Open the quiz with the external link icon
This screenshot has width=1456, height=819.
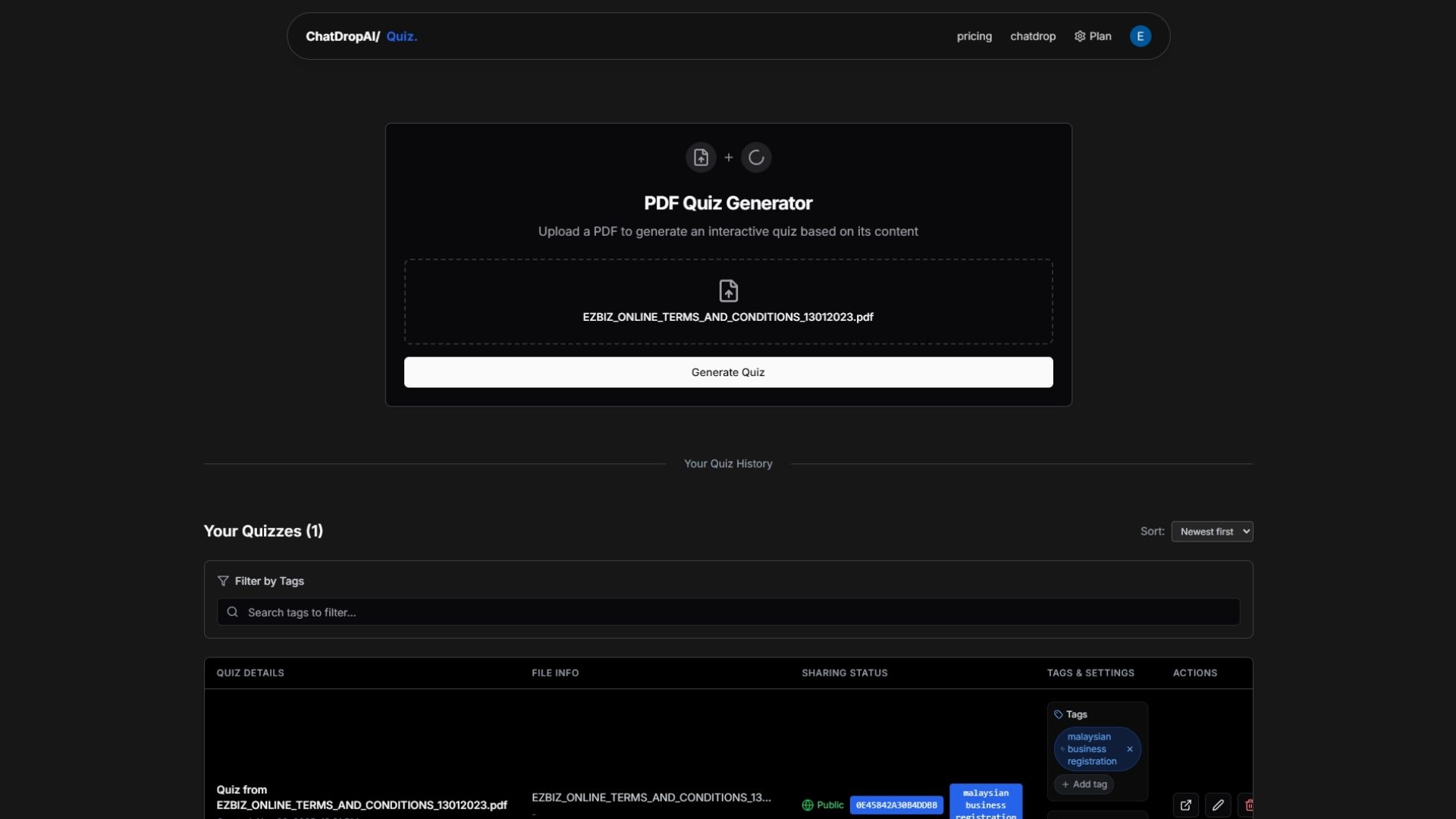[x=1186, y=805]
